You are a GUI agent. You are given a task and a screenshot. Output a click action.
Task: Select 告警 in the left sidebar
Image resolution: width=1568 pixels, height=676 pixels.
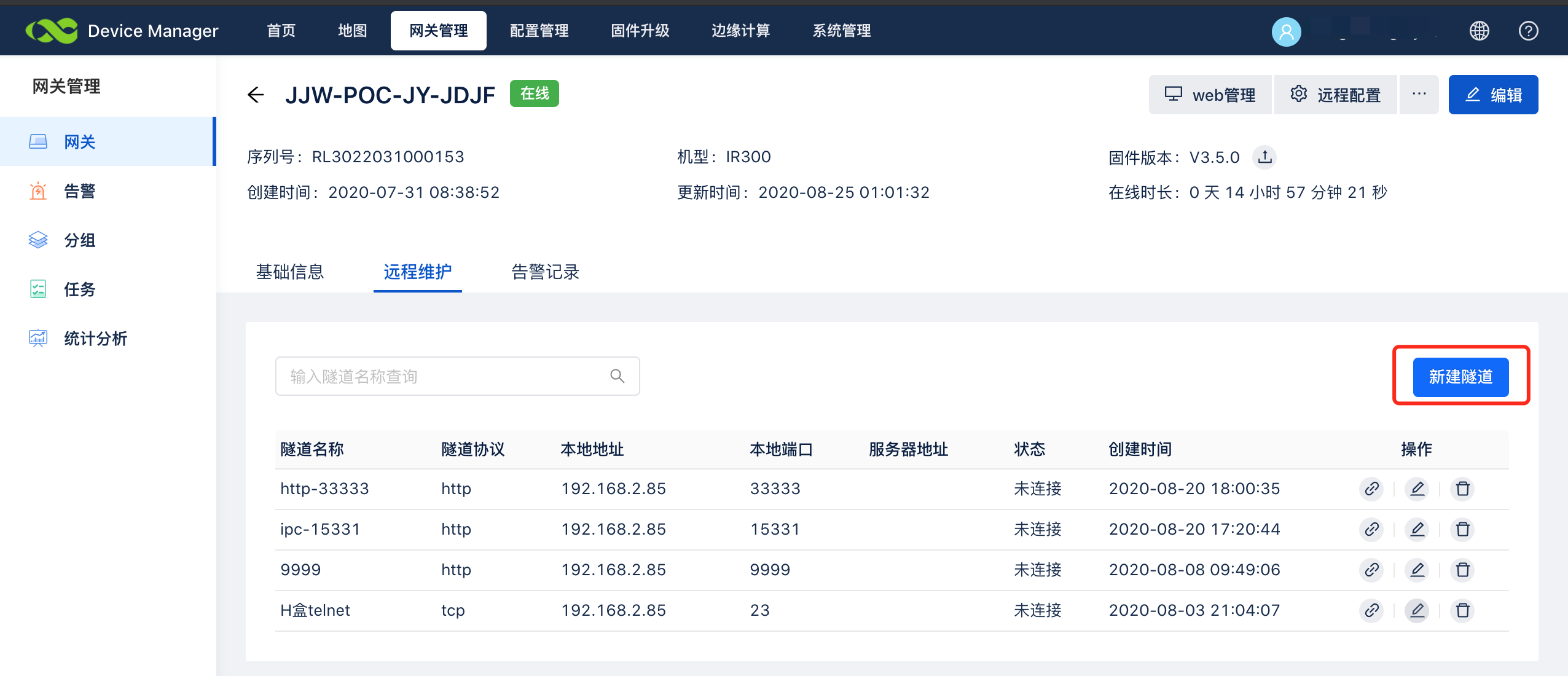(79, 191)
